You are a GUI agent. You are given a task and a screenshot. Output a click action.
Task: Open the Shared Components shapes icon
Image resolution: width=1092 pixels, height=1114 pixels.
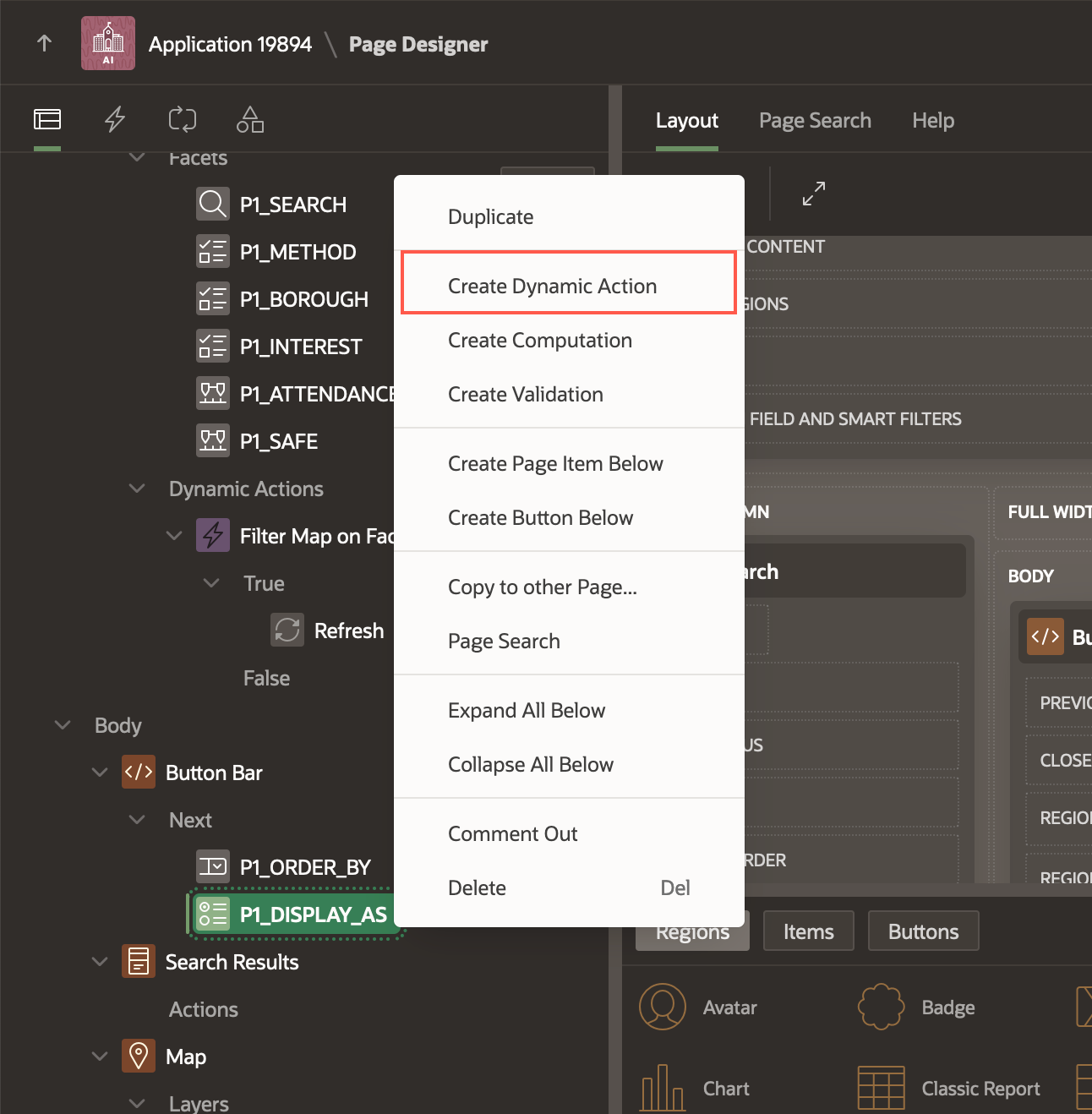point(250,120)
